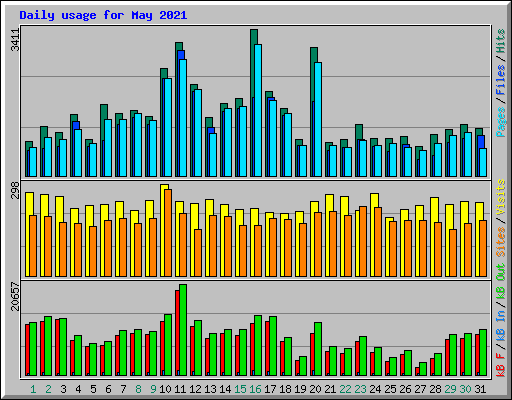
Task: Click the cyan Pages bar for day 31
Action: tap(483, 163)
